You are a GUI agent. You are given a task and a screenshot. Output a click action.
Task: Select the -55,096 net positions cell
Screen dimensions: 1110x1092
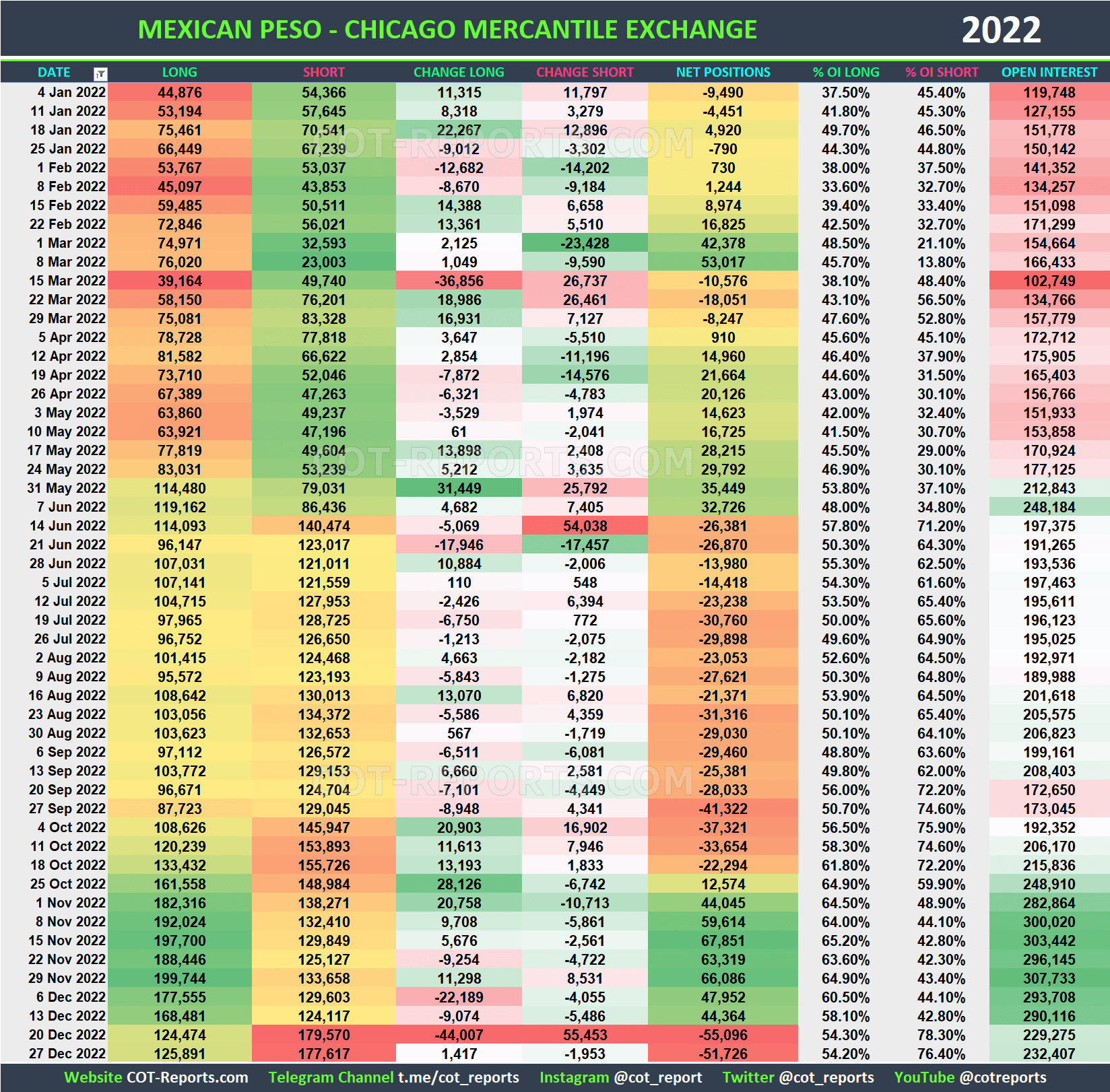[x=722, y=1035]
